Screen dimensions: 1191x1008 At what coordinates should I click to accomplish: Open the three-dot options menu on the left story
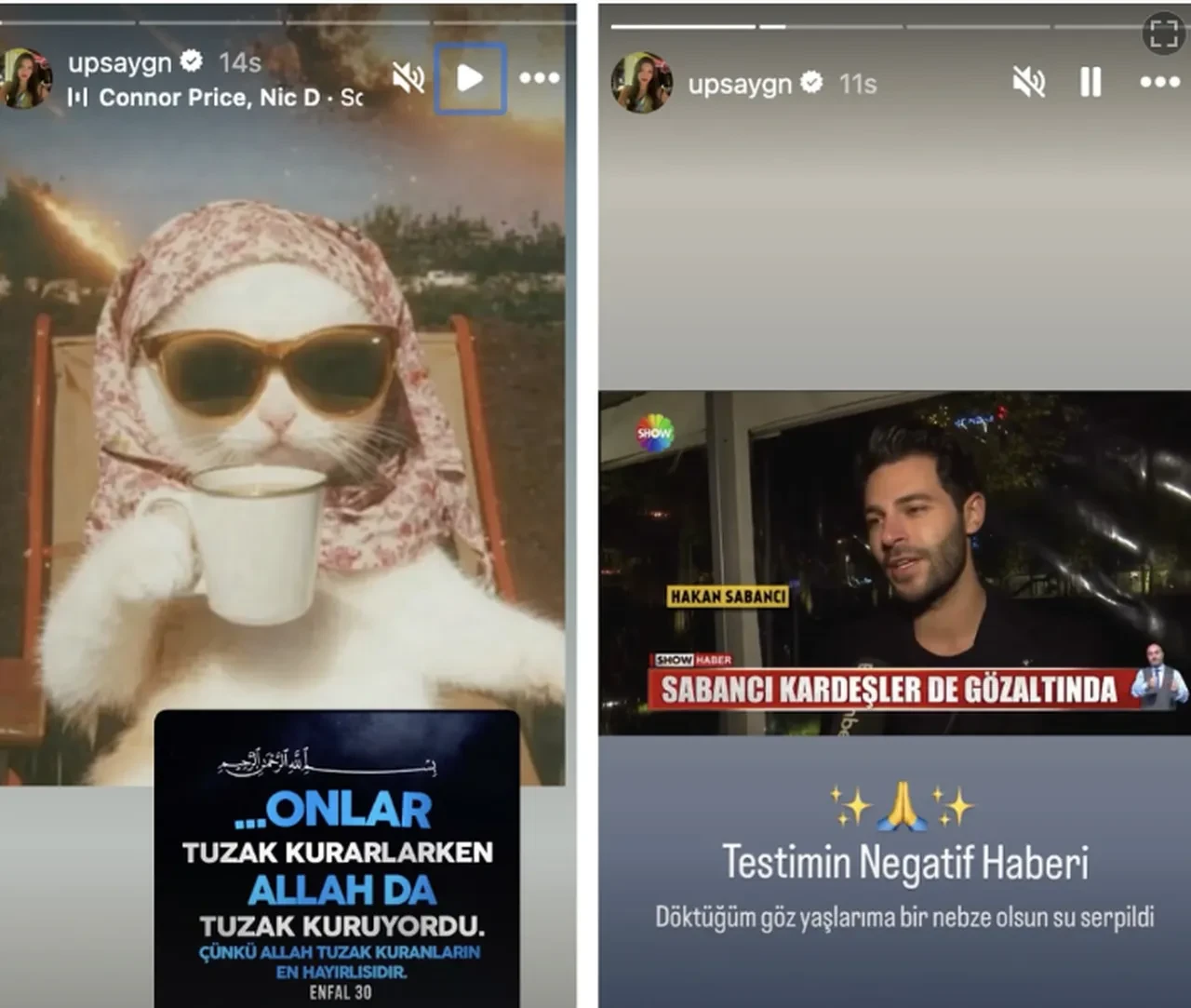[x=539, y=78]
